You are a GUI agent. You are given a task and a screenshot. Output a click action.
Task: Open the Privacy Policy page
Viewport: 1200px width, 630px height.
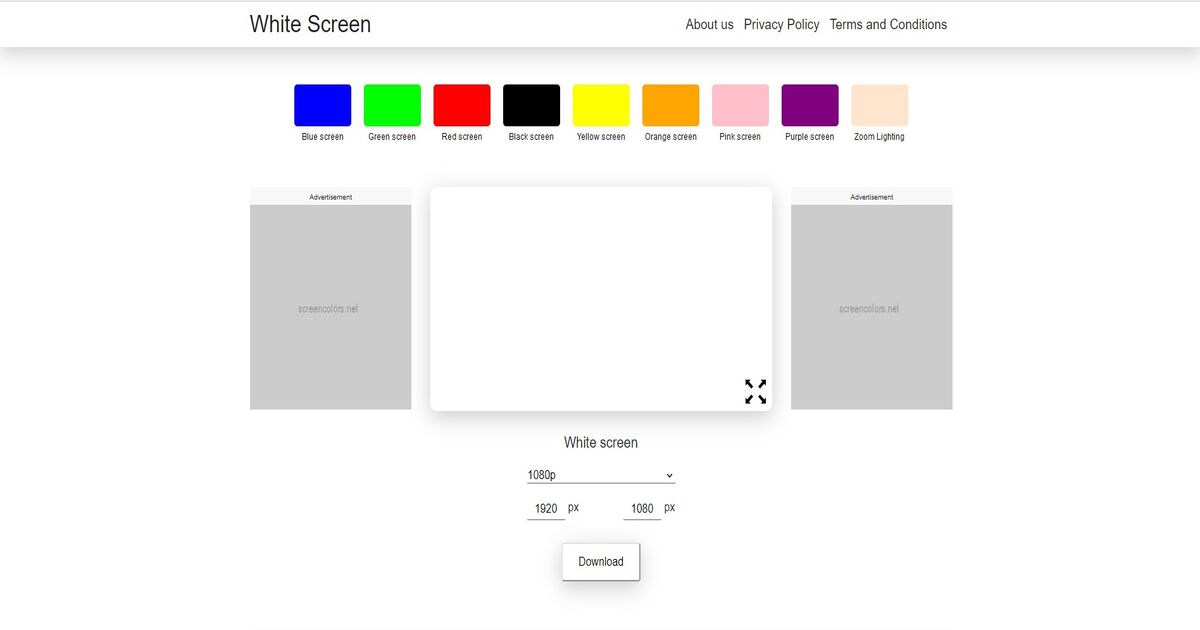(781, 24)
